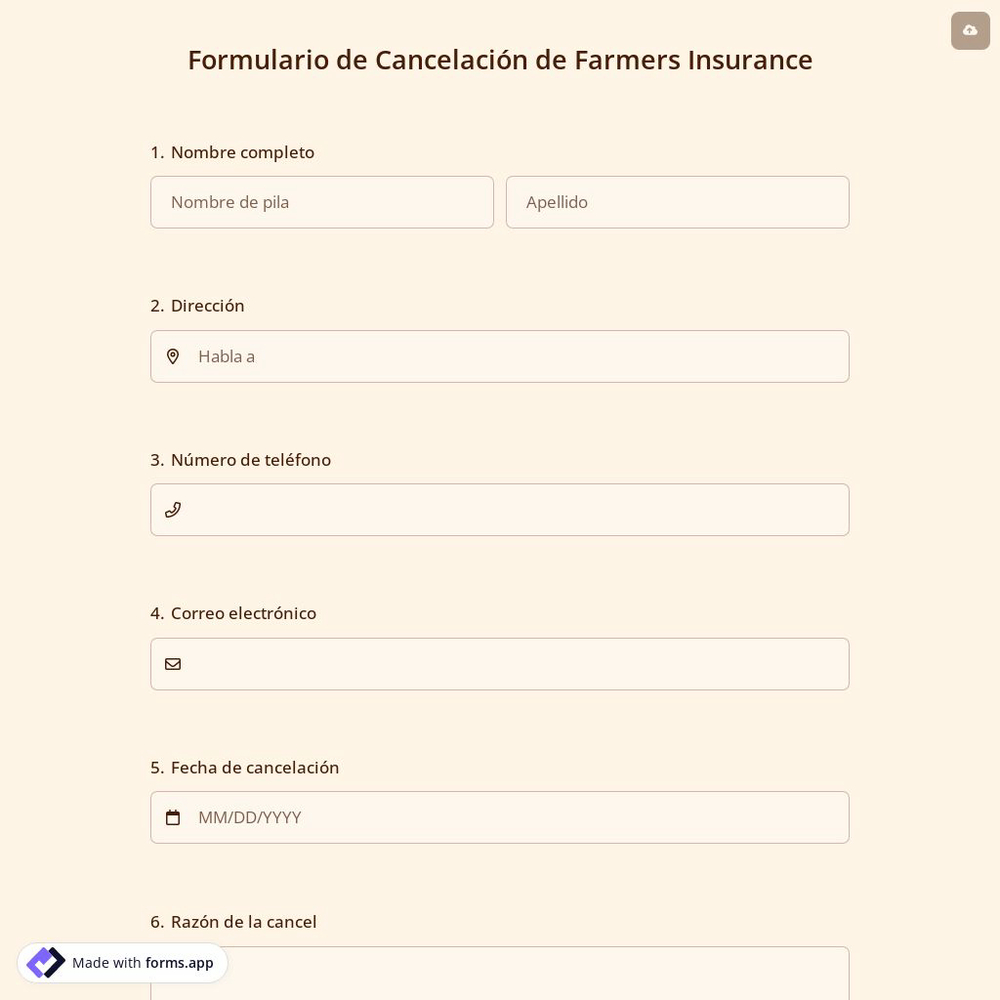The image size is (1000, 1000).
Task: Click the envelope icon in Correo electrónico field
Action: (x=173, y=663)
